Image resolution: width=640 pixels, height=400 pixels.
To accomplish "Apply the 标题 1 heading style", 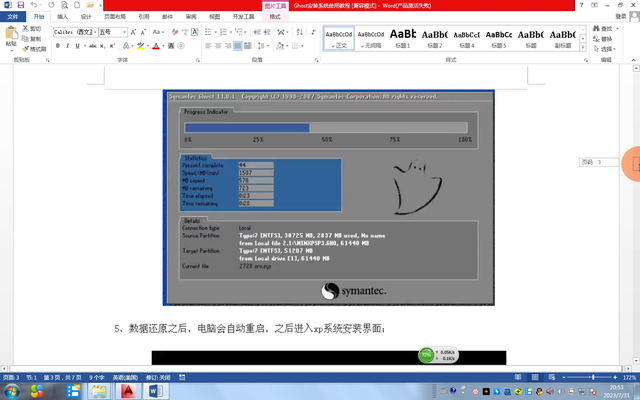I will point(403,38).
